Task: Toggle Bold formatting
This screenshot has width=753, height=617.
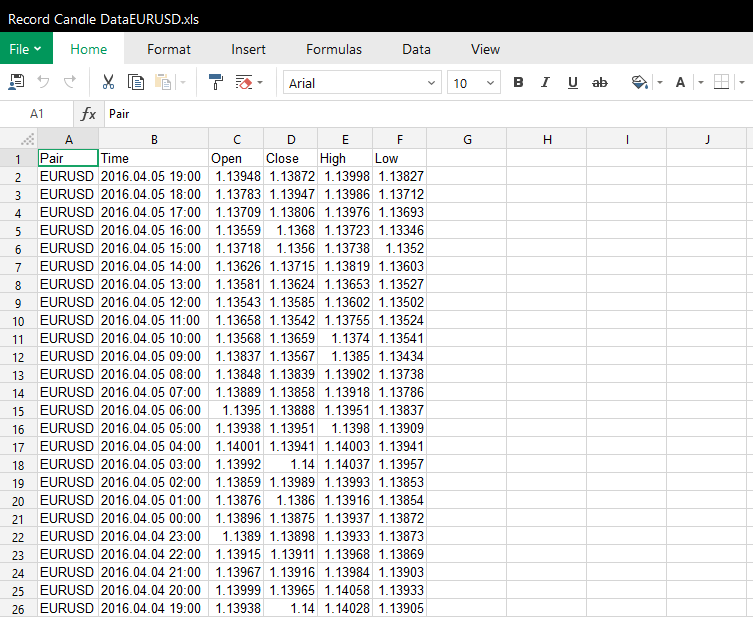Action: pyautogui.click(x=518, y=83)
